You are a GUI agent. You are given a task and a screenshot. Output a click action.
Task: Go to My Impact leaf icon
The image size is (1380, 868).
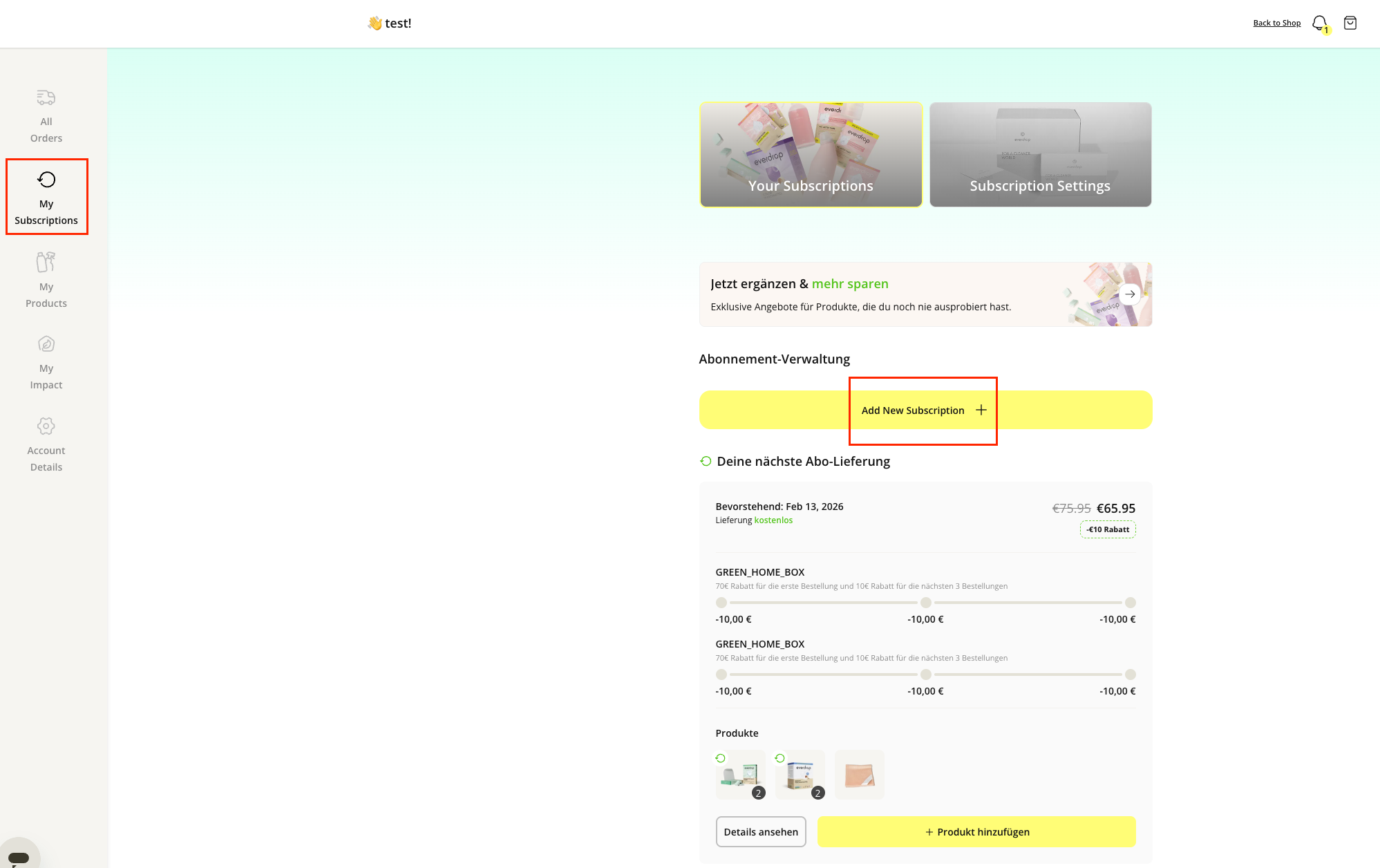tap(46, 344)
